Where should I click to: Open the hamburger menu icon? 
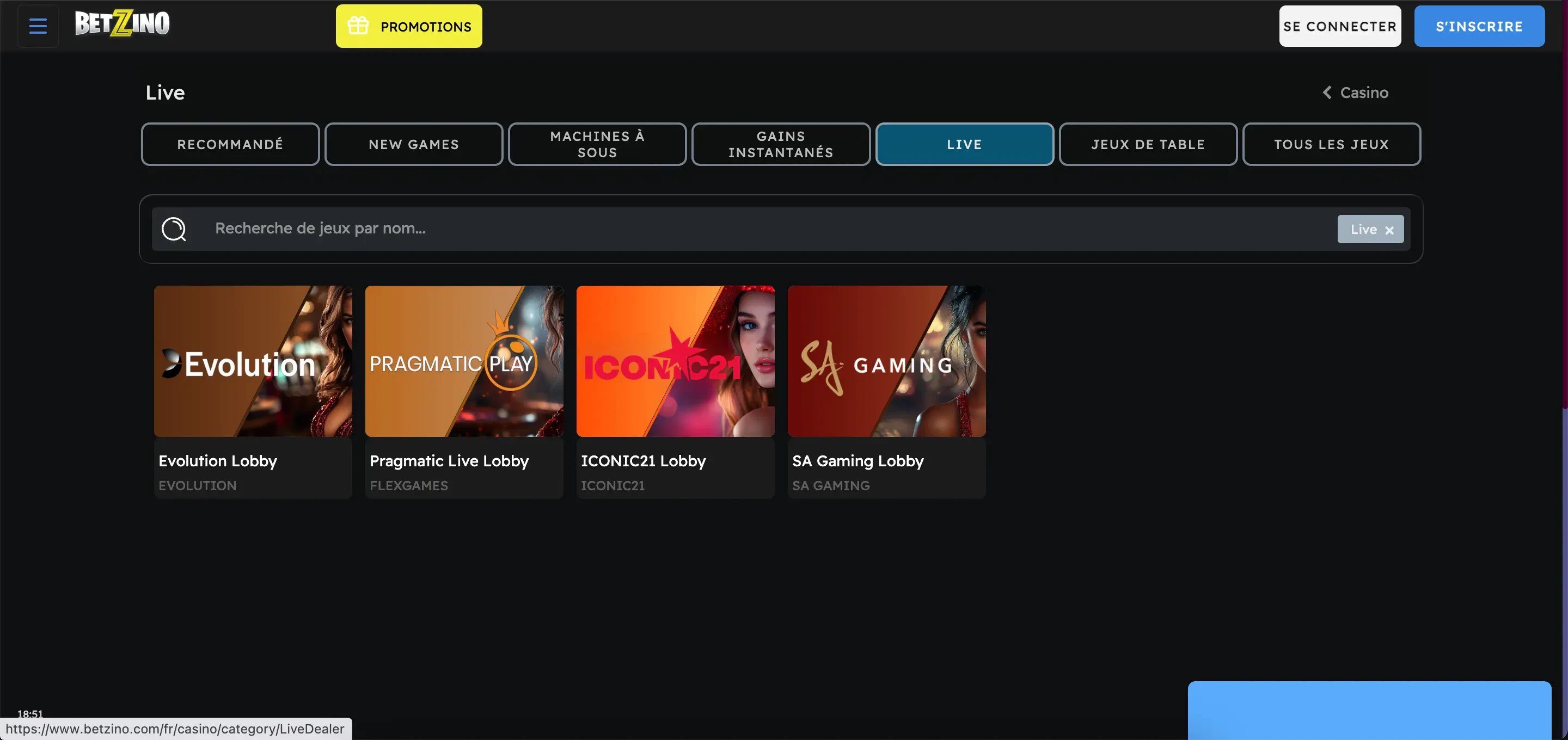pyautogui.click(x=38, y=26)
